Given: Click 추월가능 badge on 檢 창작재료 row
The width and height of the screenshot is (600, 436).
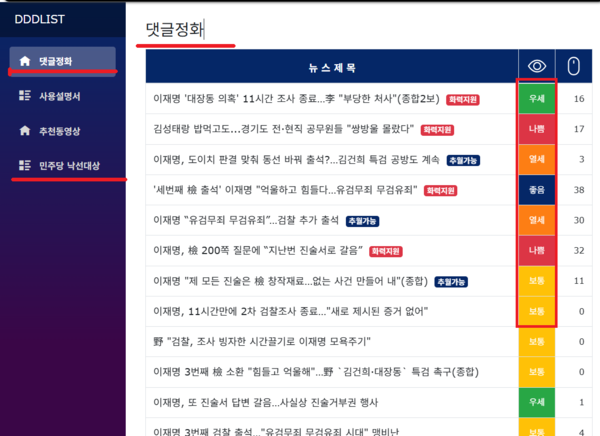Looking at the screenshot, I should pos(451,282).
